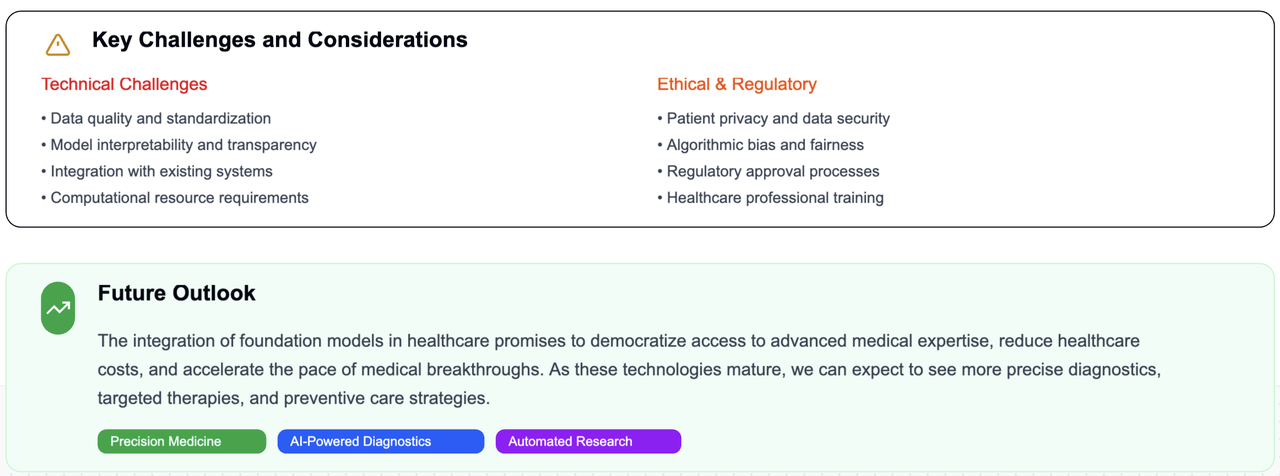Click Data quality and standardization bullet
The image size is (1280, 476).
pos(156,118)
